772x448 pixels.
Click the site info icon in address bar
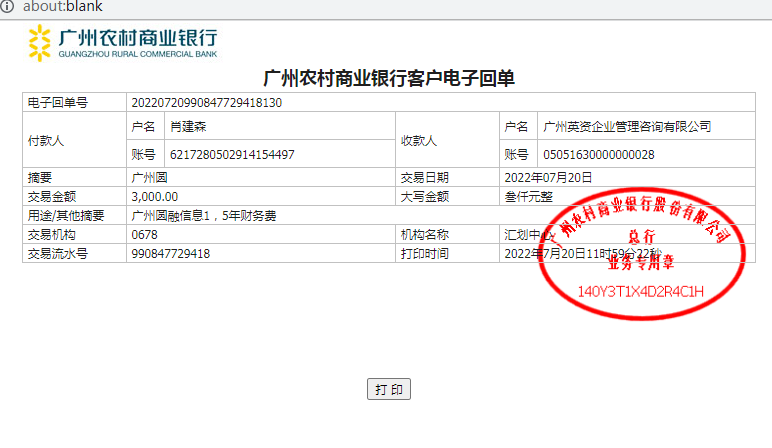(7, 6)
